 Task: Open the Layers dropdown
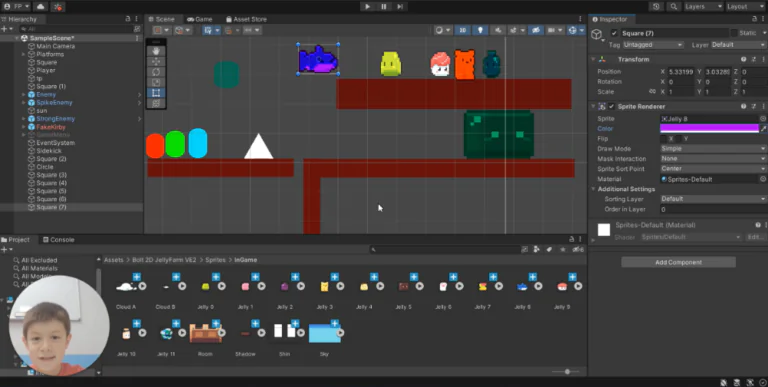(703, 6)
